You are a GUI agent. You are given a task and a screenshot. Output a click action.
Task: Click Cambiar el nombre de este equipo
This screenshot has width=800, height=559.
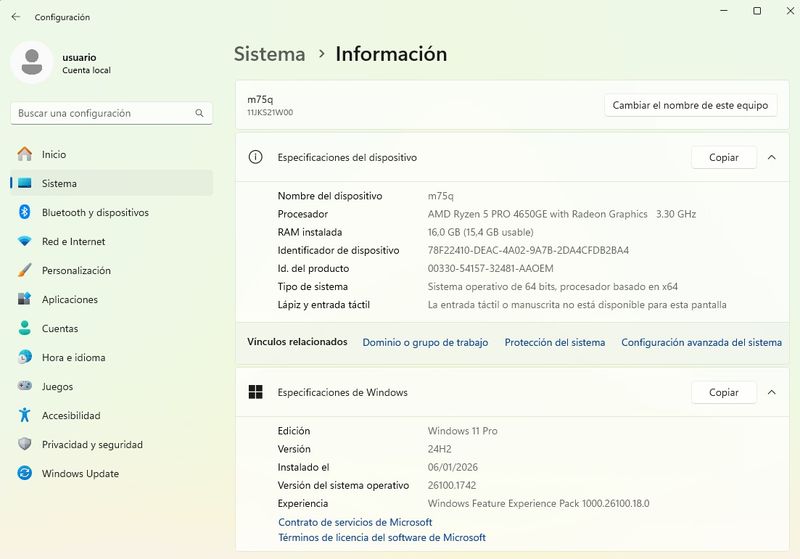point(690,105)
